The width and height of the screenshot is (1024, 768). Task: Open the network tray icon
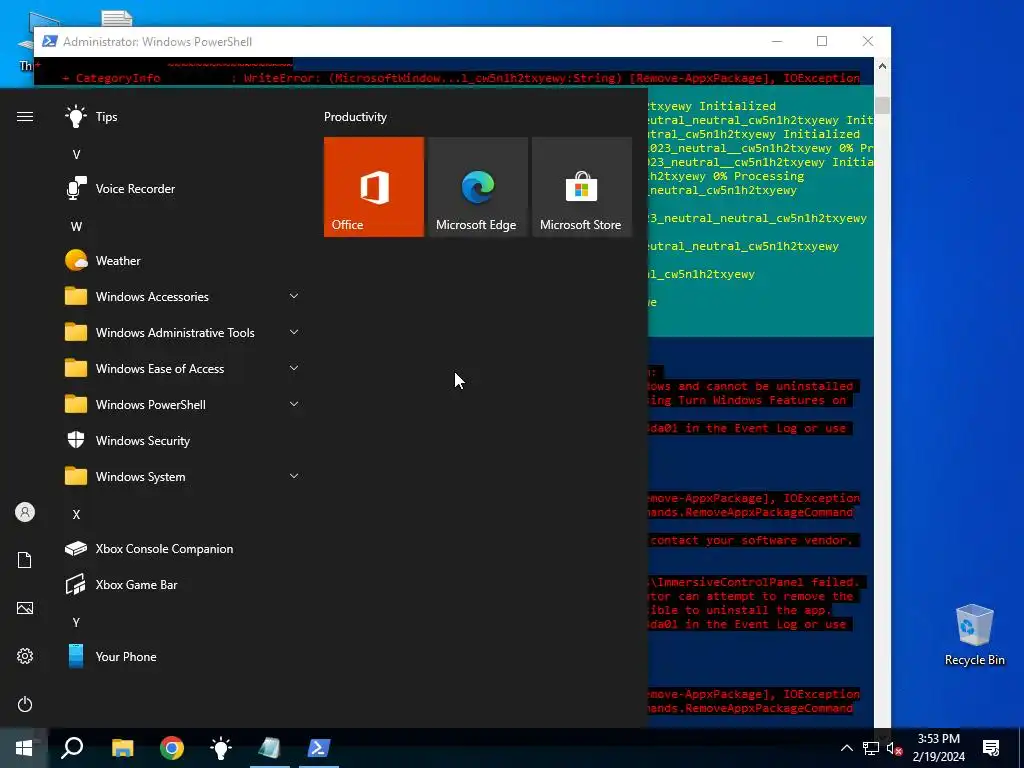871,748
